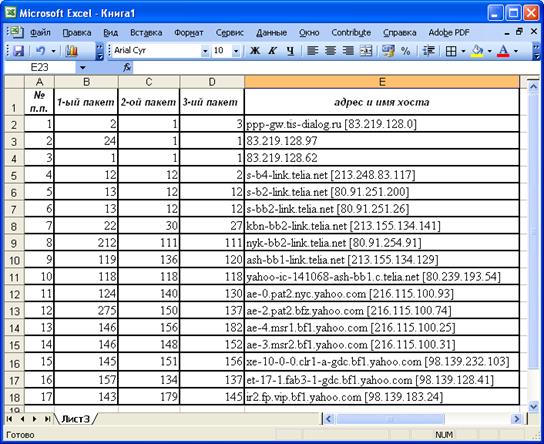
Task: Click the horizontal scrollbar left arrow
Action: point(328,419)
